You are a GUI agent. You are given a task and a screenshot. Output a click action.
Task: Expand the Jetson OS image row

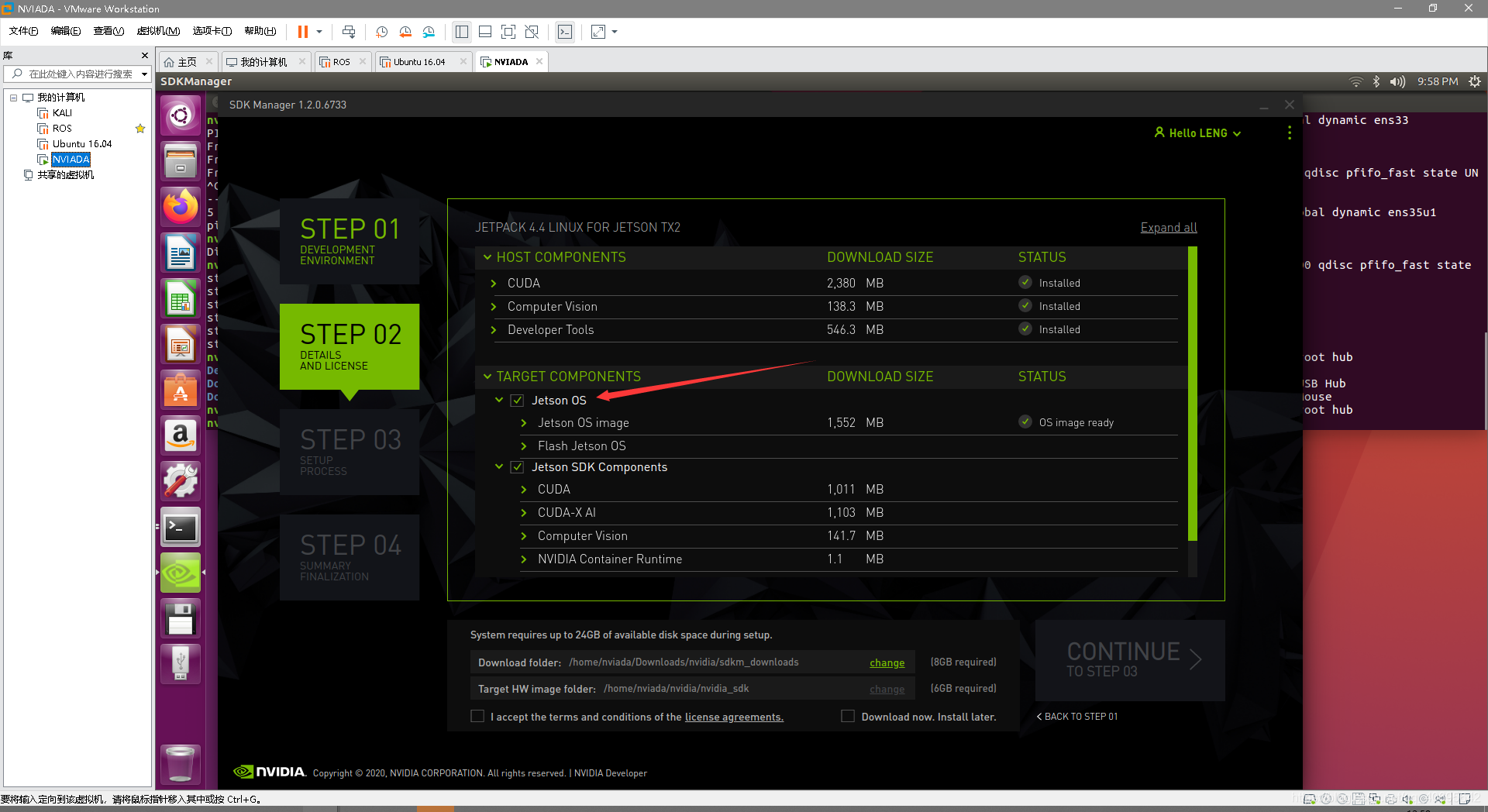(x=524, y=423)
